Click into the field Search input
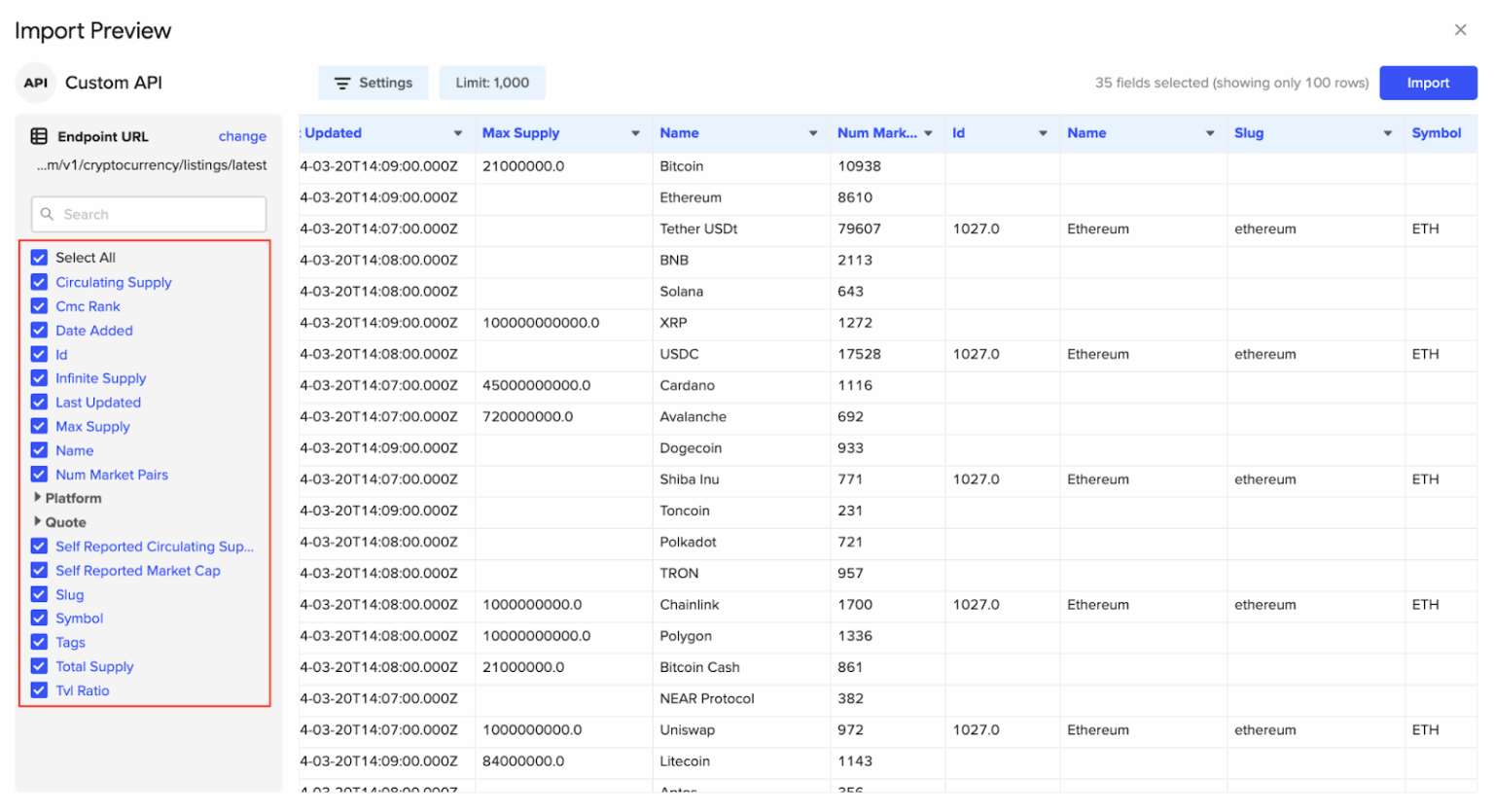Image resolution: width=1494 pixels, height=812 pixels. [156, 214]
